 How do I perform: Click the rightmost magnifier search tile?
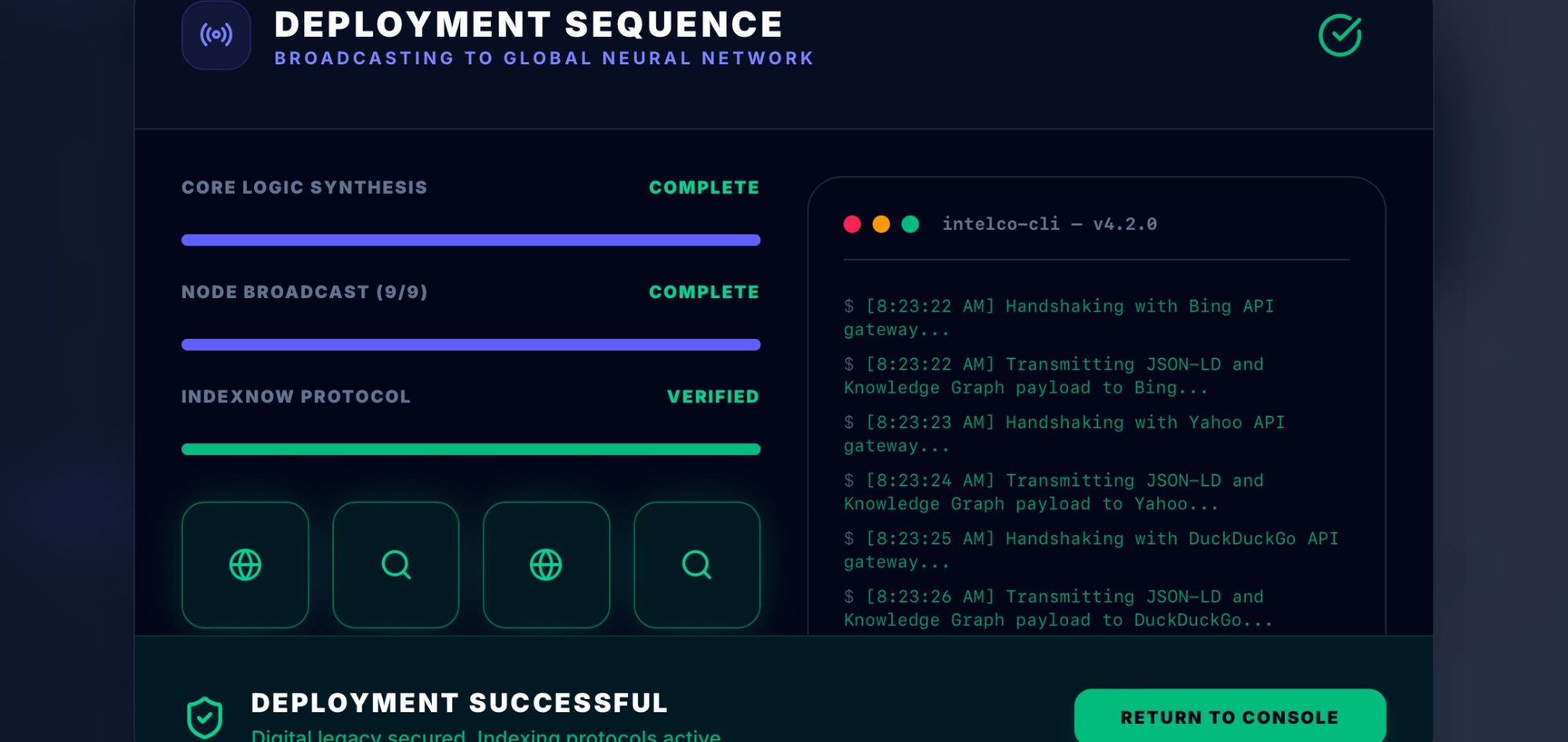[x=697, y=565]
